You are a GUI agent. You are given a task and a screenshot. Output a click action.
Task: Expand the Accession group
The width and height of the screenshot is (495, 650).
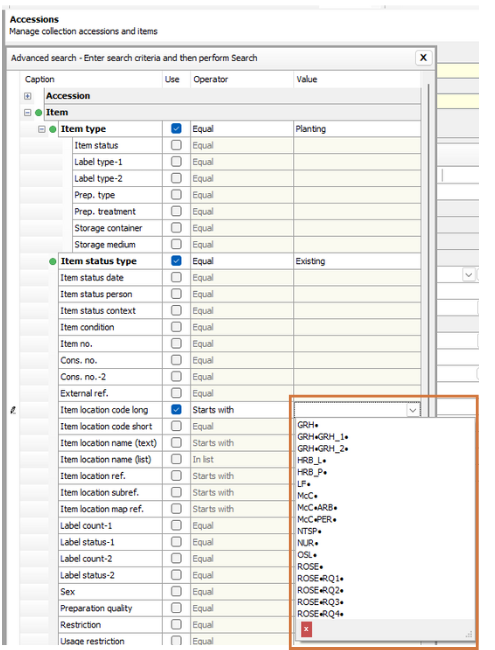click(x=27, y=96)
